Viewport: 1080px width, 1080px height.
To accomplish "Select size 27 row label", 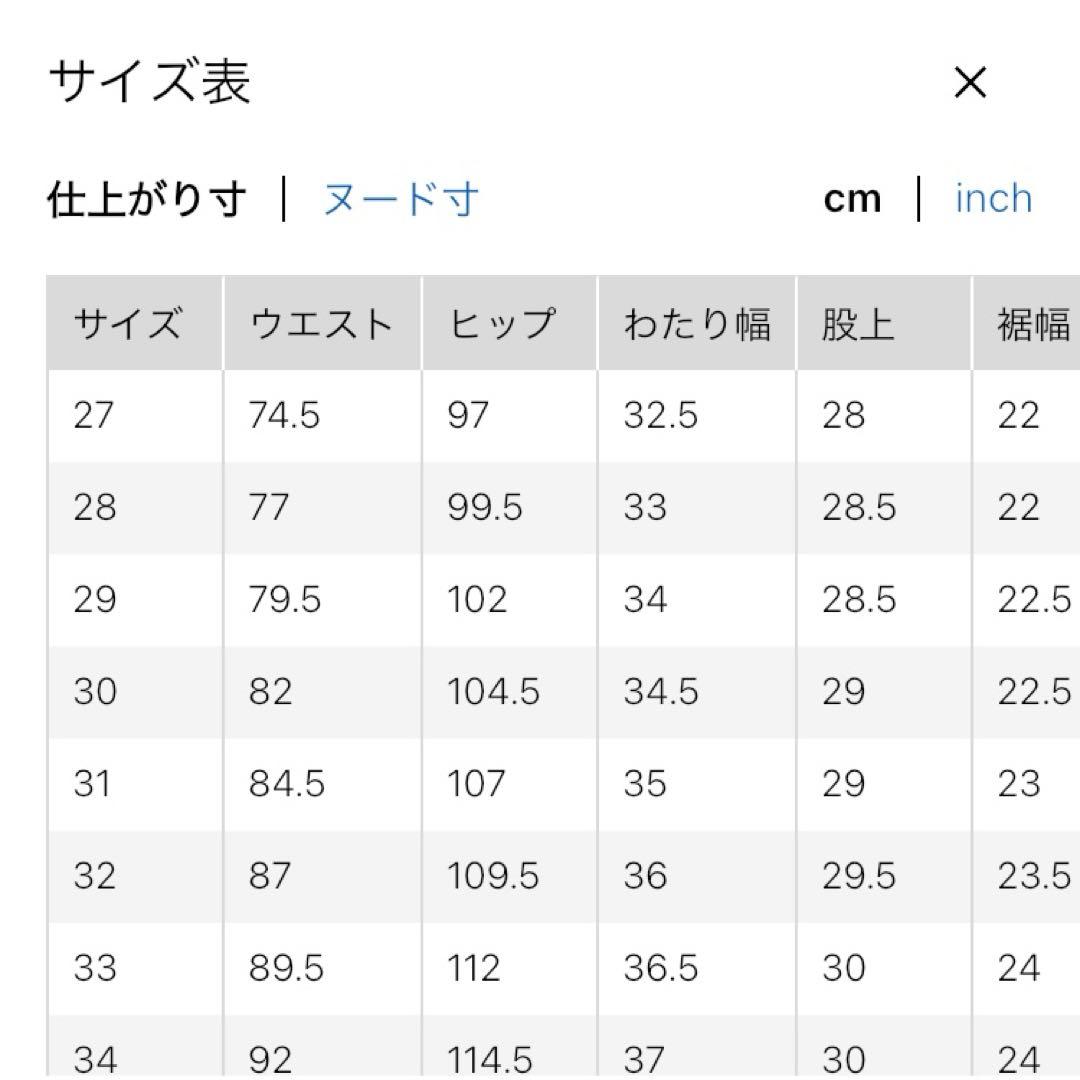I will coord(95,415).
